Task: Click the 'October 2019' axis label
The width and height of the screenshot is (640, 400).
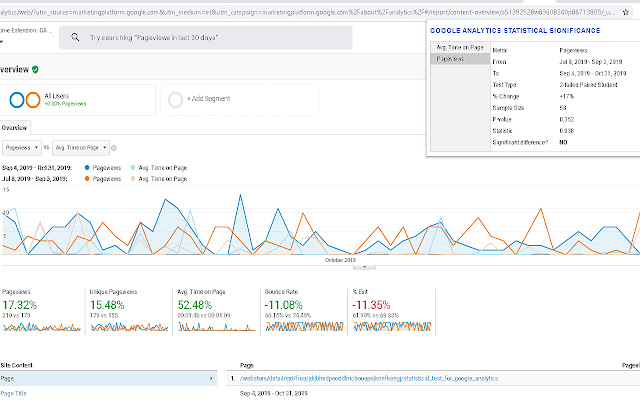Action: pyautogui.click(x=340, y=260)
